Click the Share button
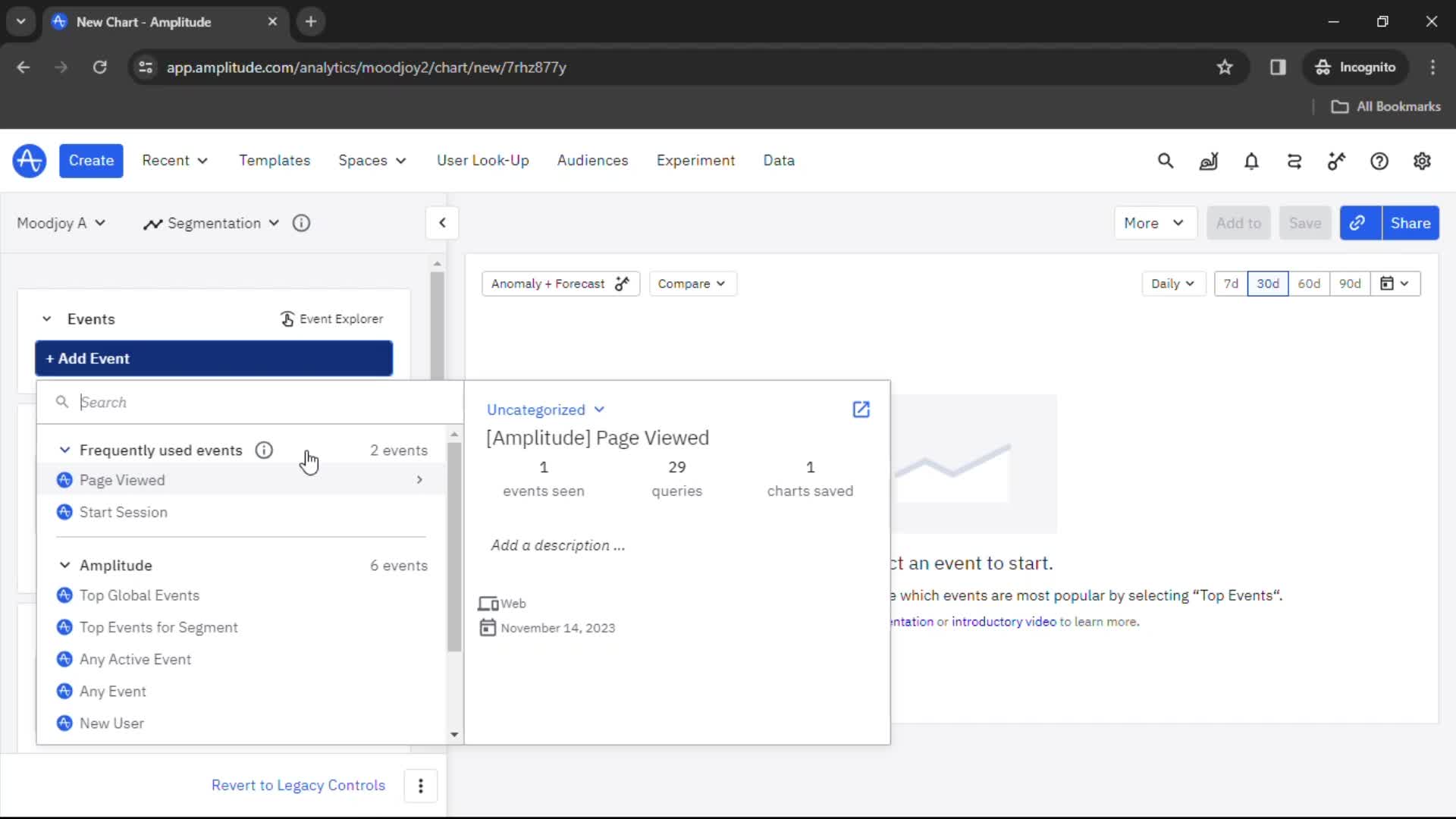The image size is (1456, 819). (1410, 223)
